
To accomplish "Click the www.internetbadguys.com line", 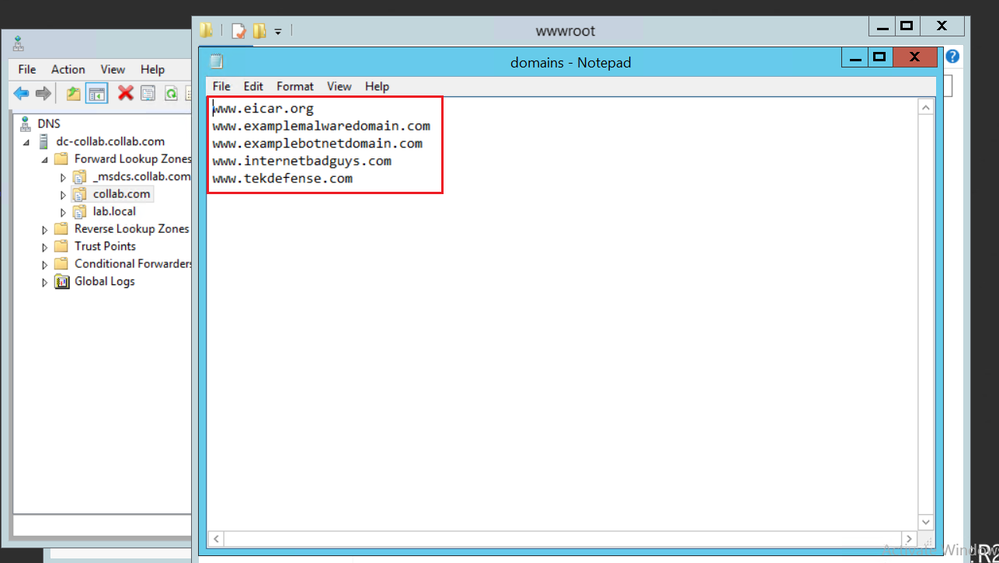I will 301,161.
